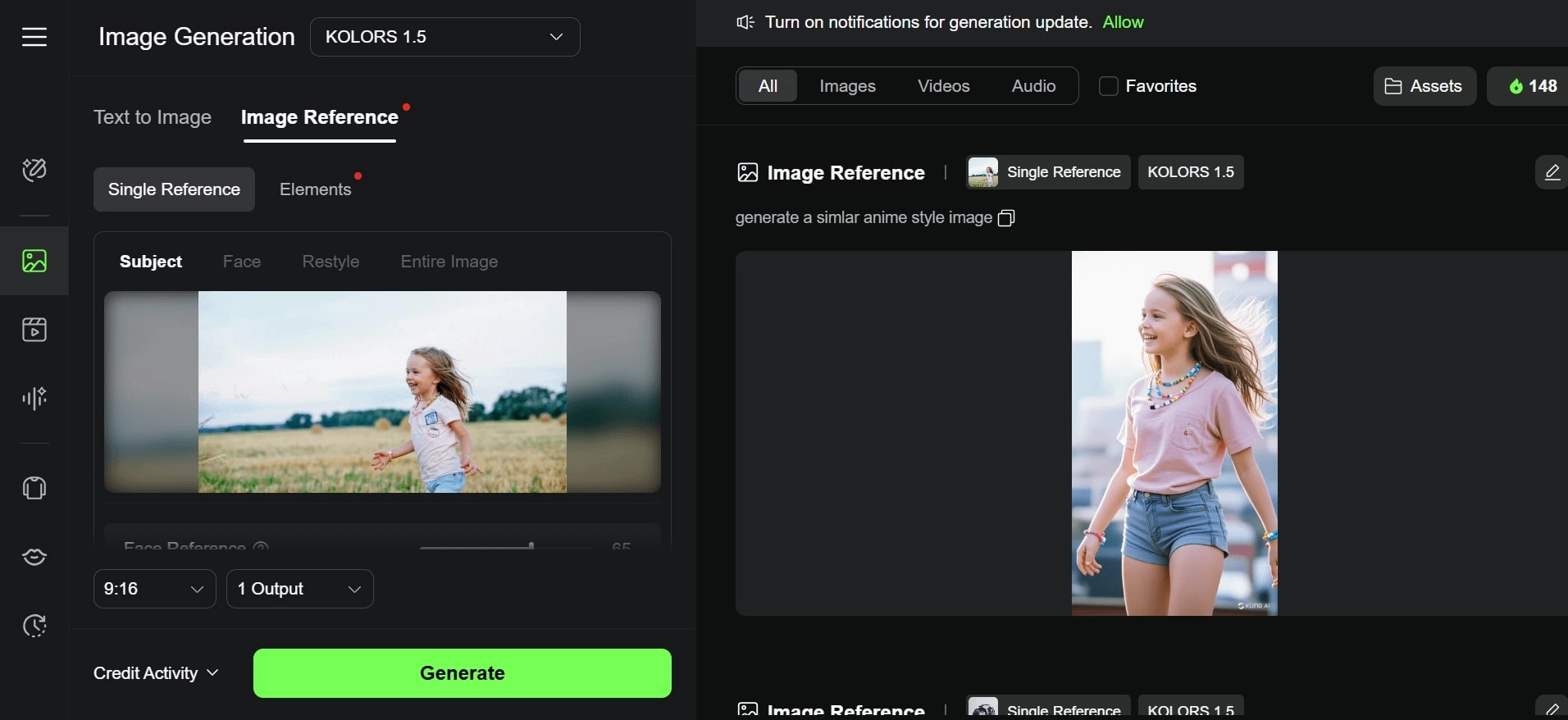Open the hamburger menu
Viewport: 1568px width, 720px height.
(x=34, y=37)
